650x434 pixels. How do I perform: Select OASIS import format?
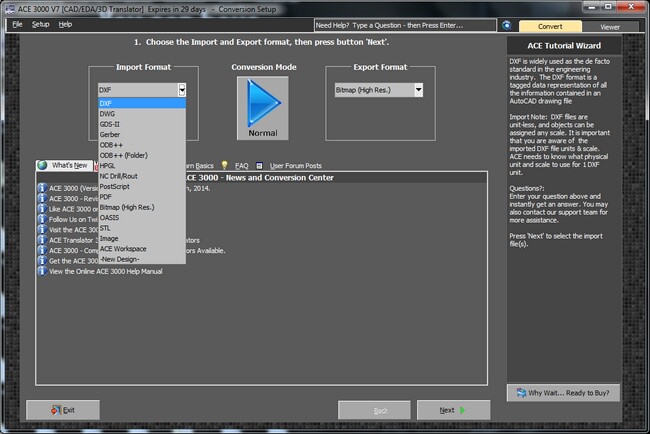coord(142,218)
